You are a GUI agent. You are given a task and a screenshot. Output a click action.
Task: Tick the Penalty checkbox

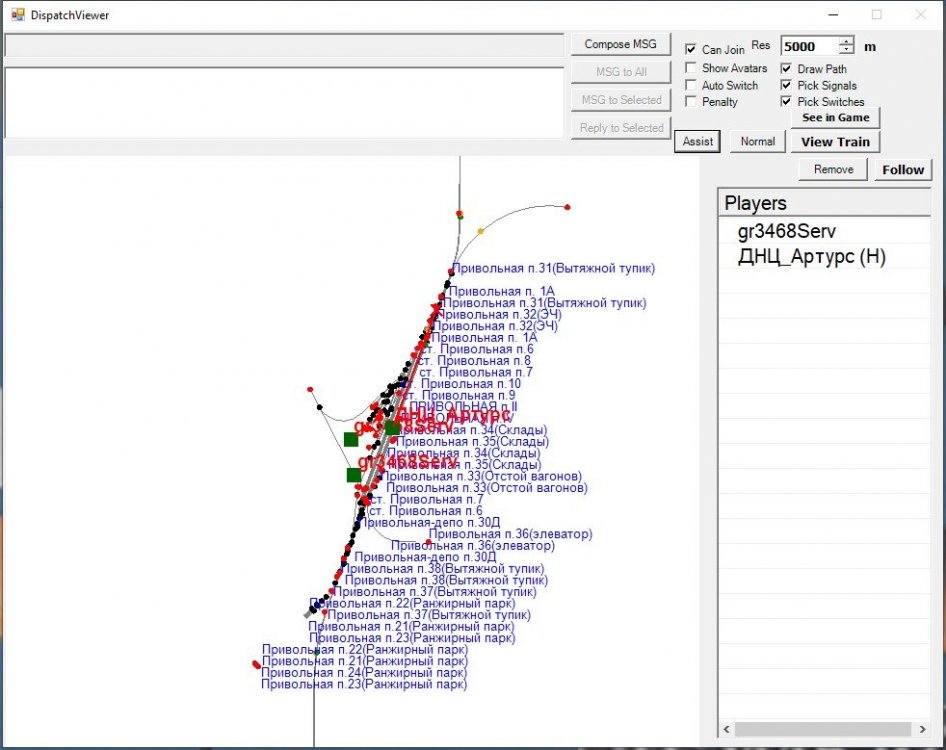click(x=691, y=102)
